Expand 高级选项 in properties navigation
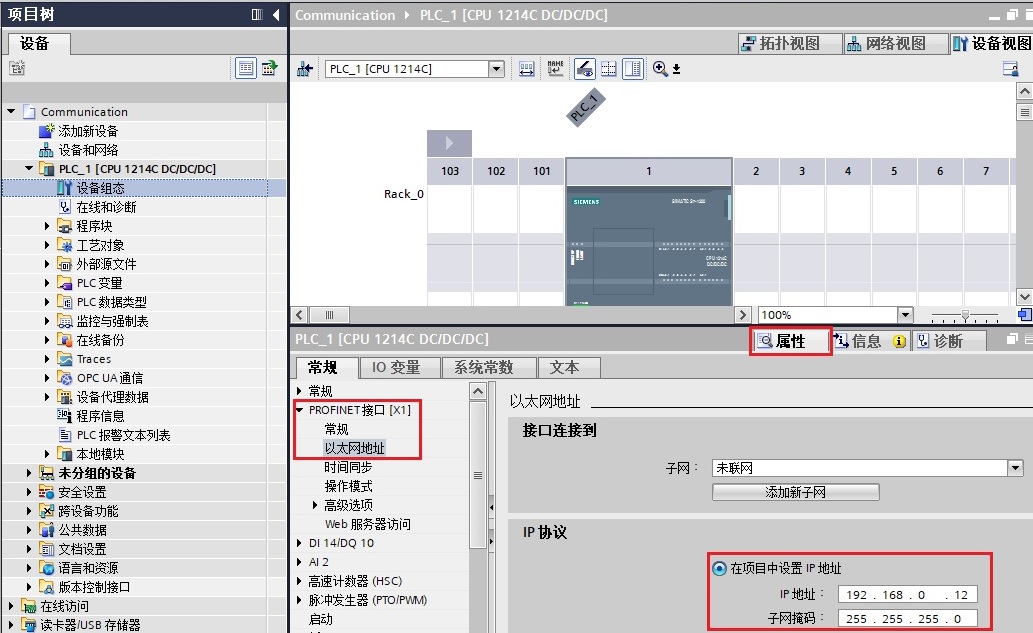1033x633 pixels. pos(315,505)
